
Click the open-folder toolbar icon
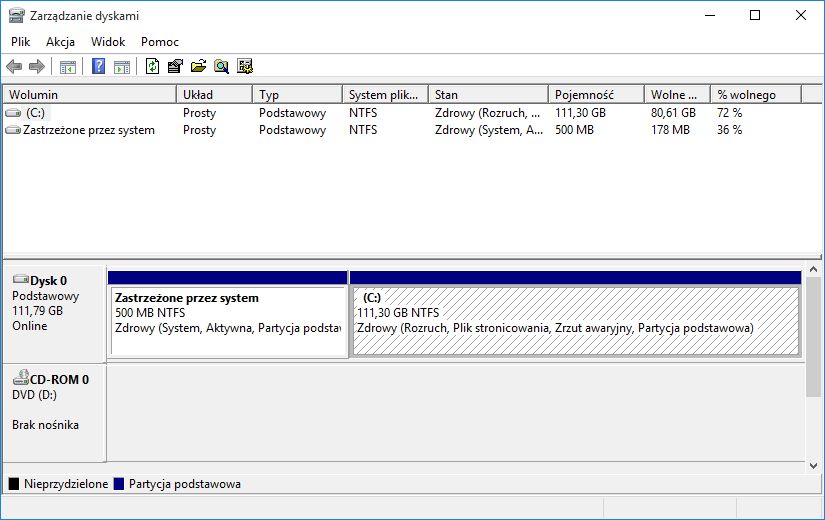coord(198,66)
